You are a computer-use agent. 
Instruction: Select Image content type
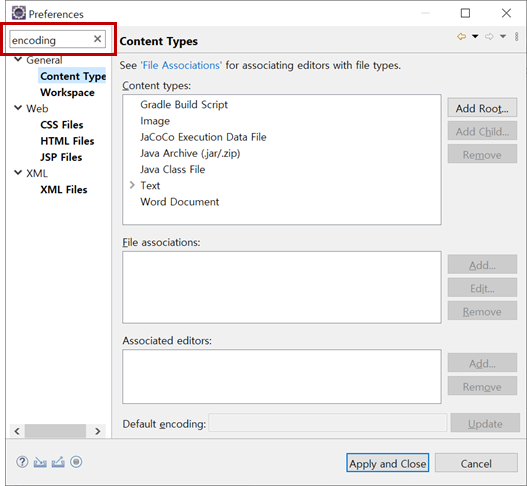tap(155, 121)
